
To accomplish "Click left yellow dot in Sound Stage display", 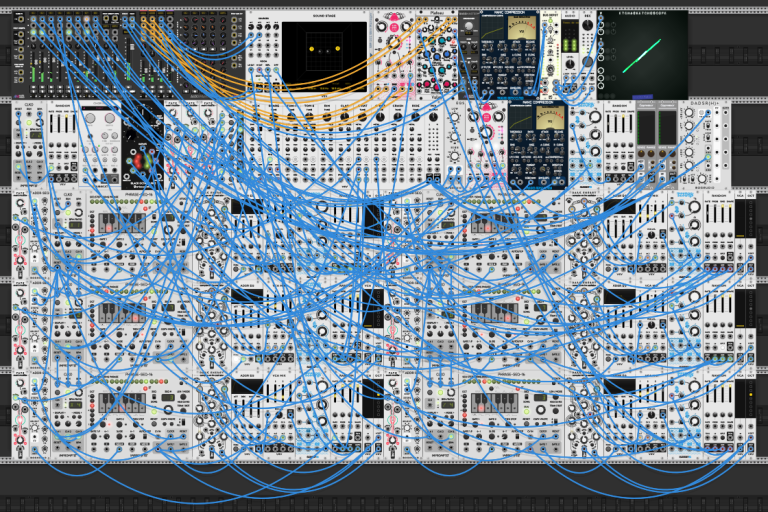I will tap(312, 49).
